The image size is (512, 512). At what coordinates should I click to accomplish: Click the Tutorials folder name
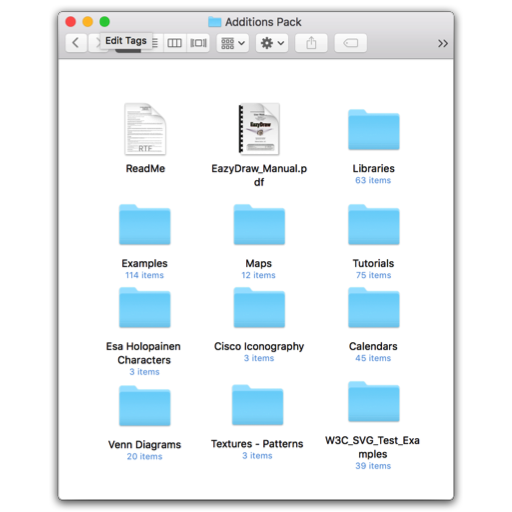tap(374, 263)
